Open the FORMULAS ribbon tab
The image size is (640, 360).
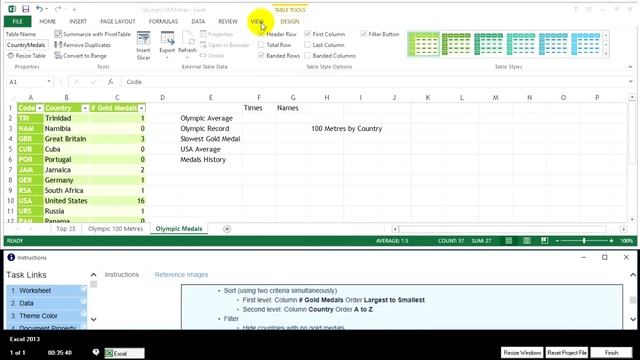click(x=163, y=21)
